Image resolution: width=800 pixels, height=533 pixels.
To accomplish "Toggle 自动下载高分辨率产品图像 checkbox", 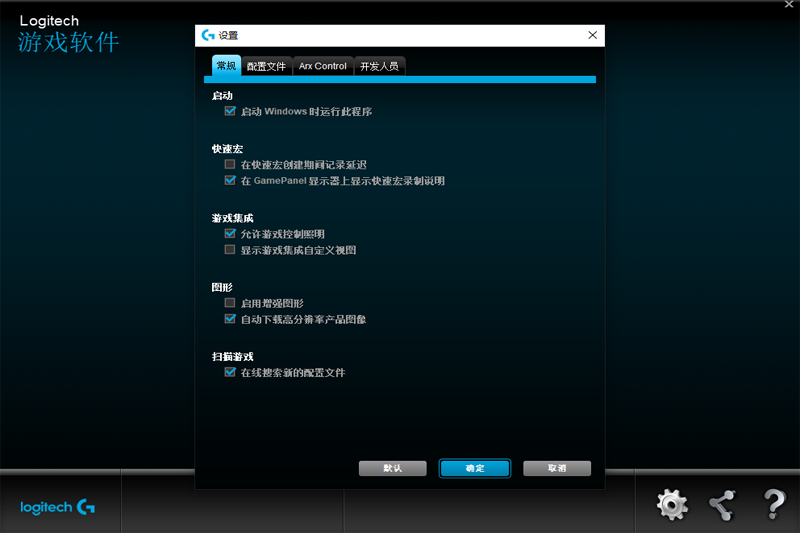I will pyautogui.click(x=230, y=319).
